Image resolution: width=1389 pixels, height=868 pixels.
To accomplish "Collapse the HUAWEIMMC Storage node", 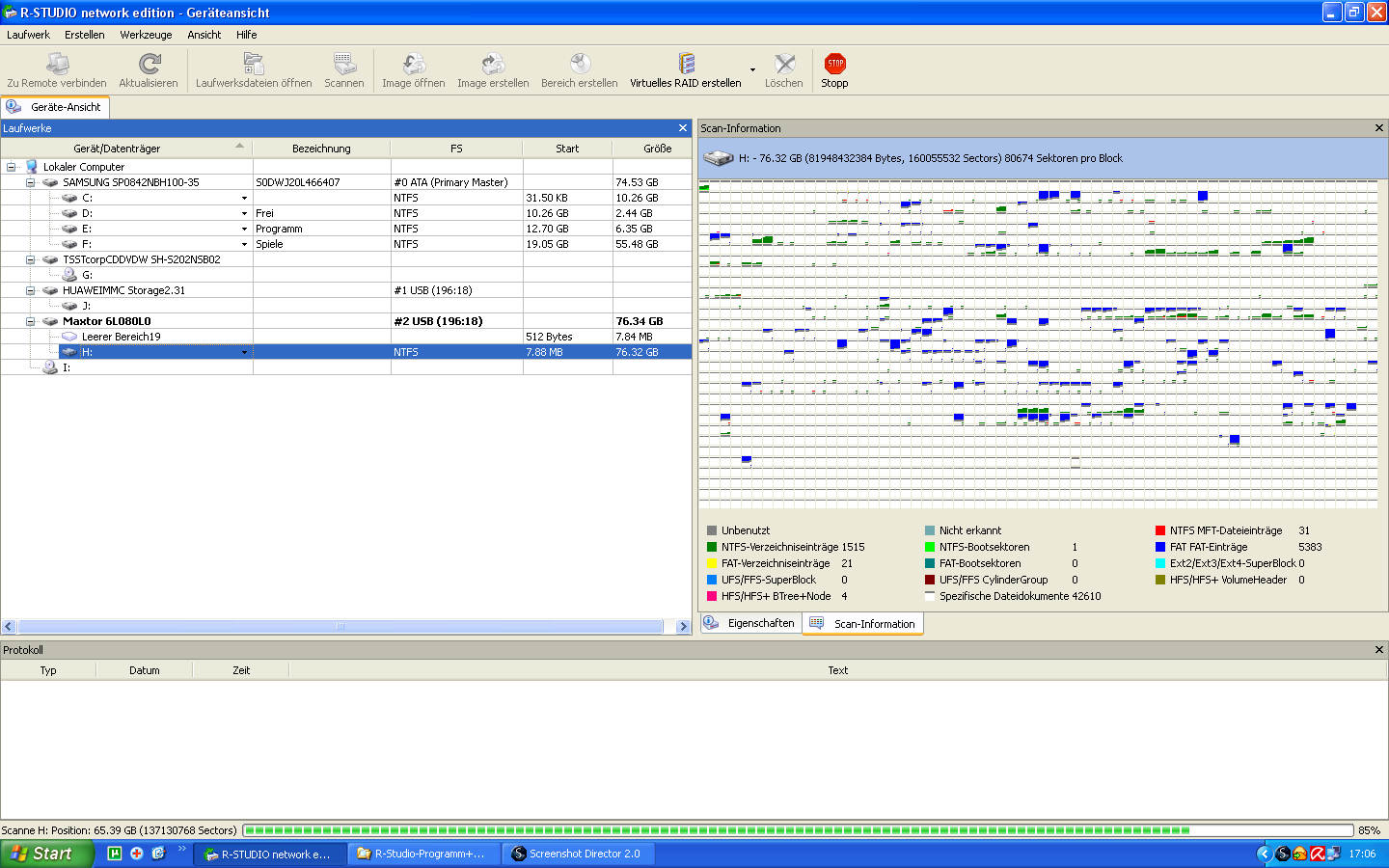I will (30, 290).
